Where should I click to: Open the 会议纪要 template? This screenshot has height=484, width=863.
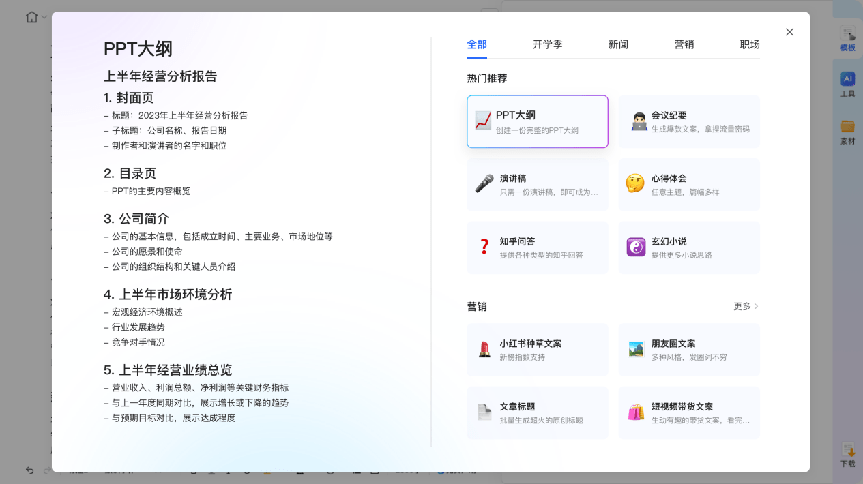pos(688,122)
